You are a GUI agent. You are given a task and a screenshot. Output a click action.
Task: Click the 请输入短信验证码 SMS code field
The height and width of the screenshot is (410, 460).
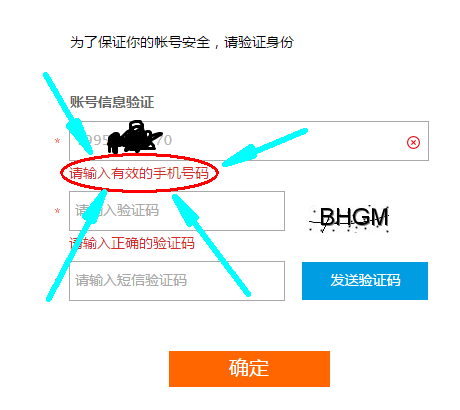(177, 281)
